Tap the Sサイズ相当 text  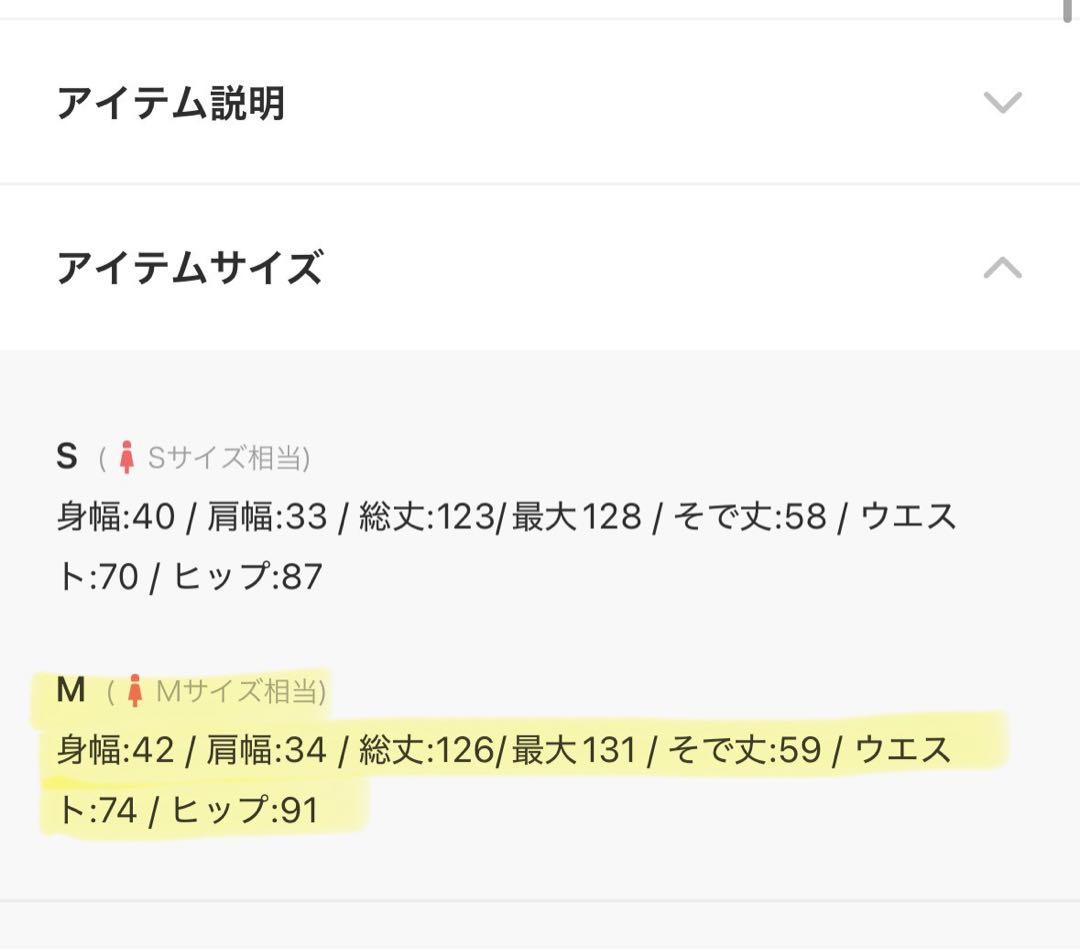point(228,458)
